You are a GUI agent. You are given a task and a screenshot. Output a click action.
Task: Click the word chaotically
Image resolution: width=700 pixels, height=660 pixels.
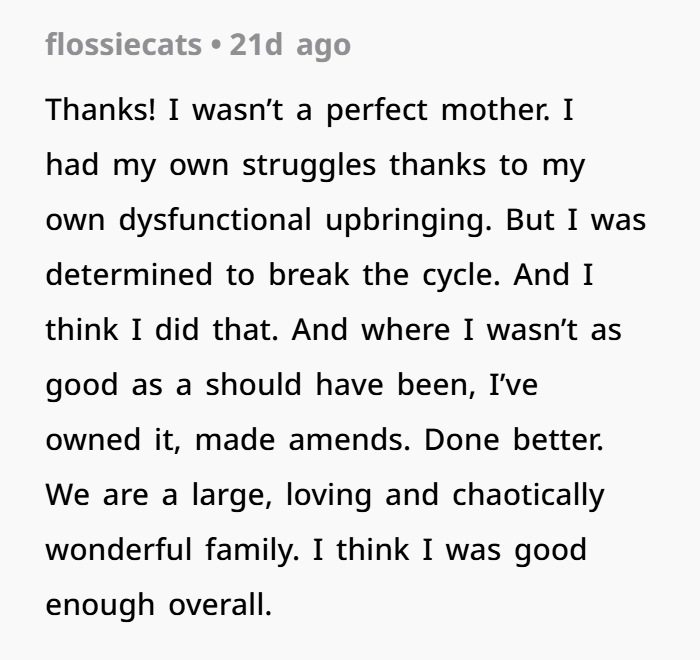(529, 496)
